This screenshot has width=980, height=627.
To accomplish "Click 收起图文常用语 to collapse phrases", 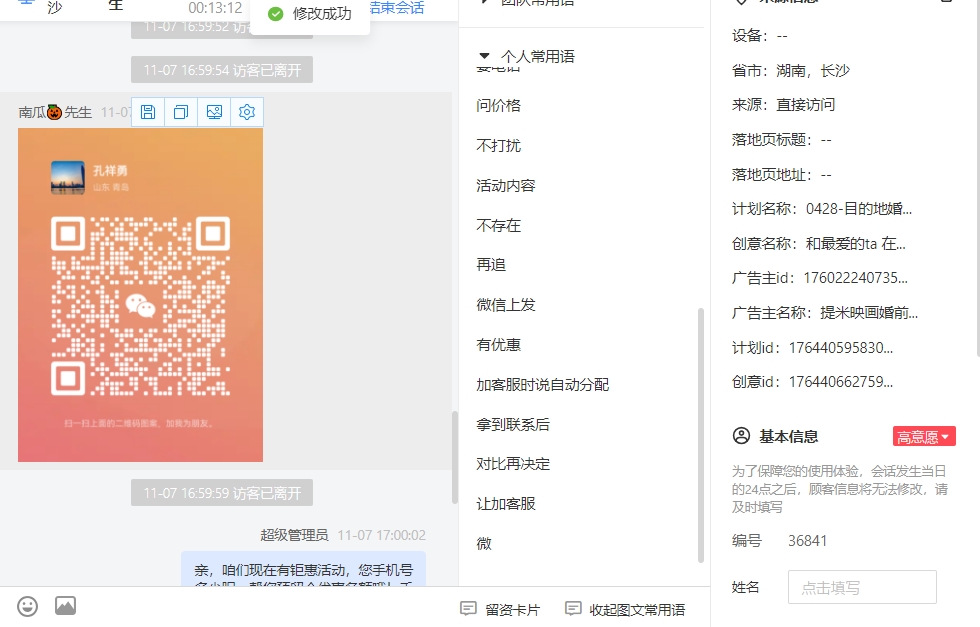I will 625,609.
